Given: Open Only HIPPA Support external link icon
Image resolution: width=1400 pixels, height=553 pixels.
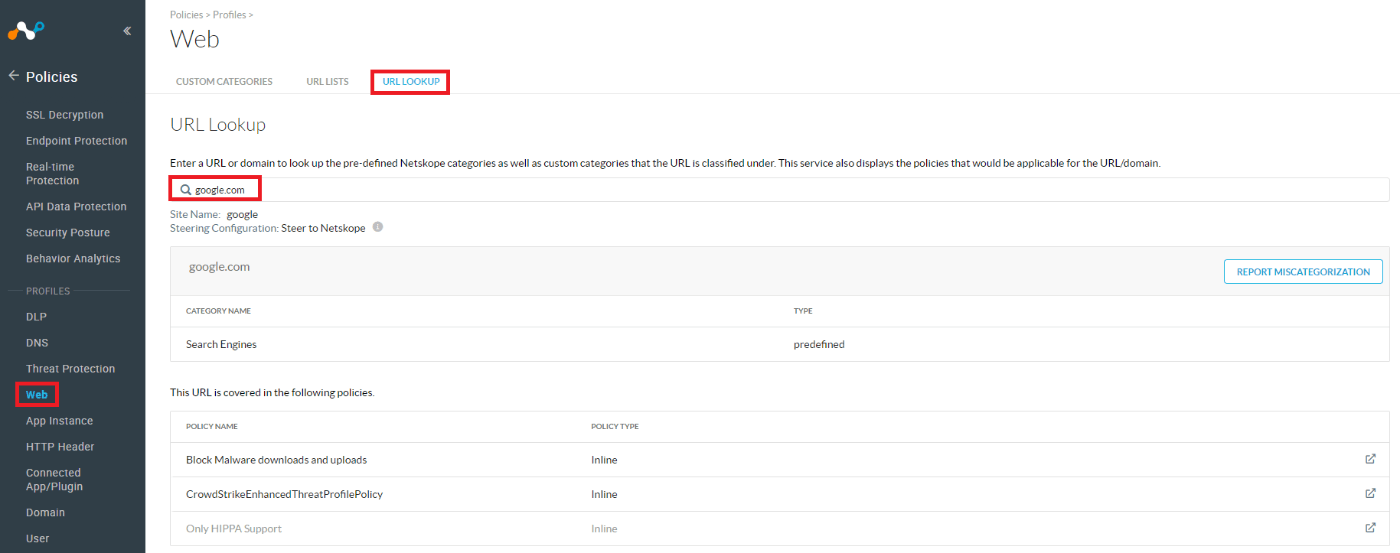Looking at the screenshot, I should click(x=1370, y=527).
